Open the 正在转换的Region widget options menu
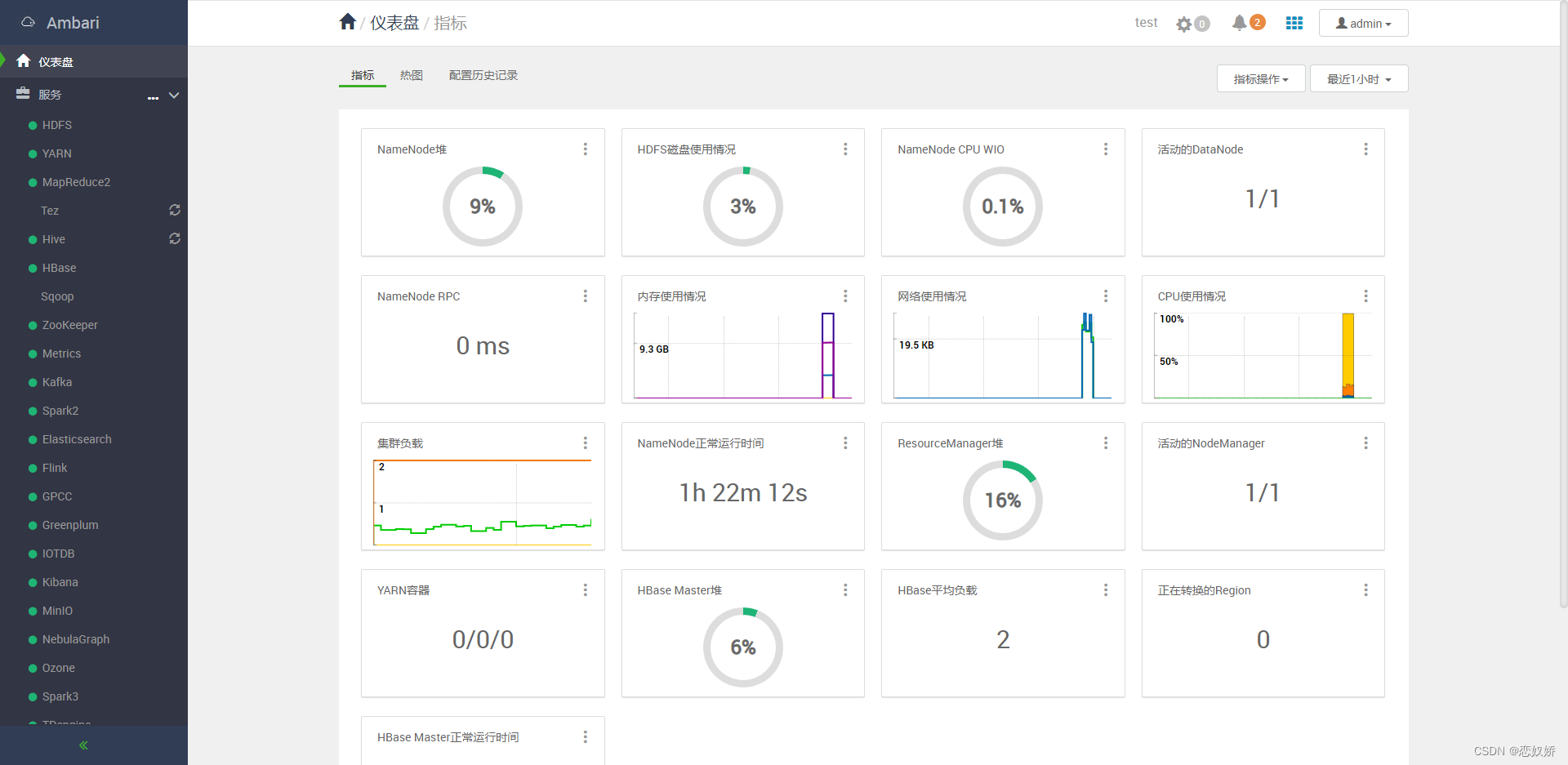 click(x=1365, y=590)
